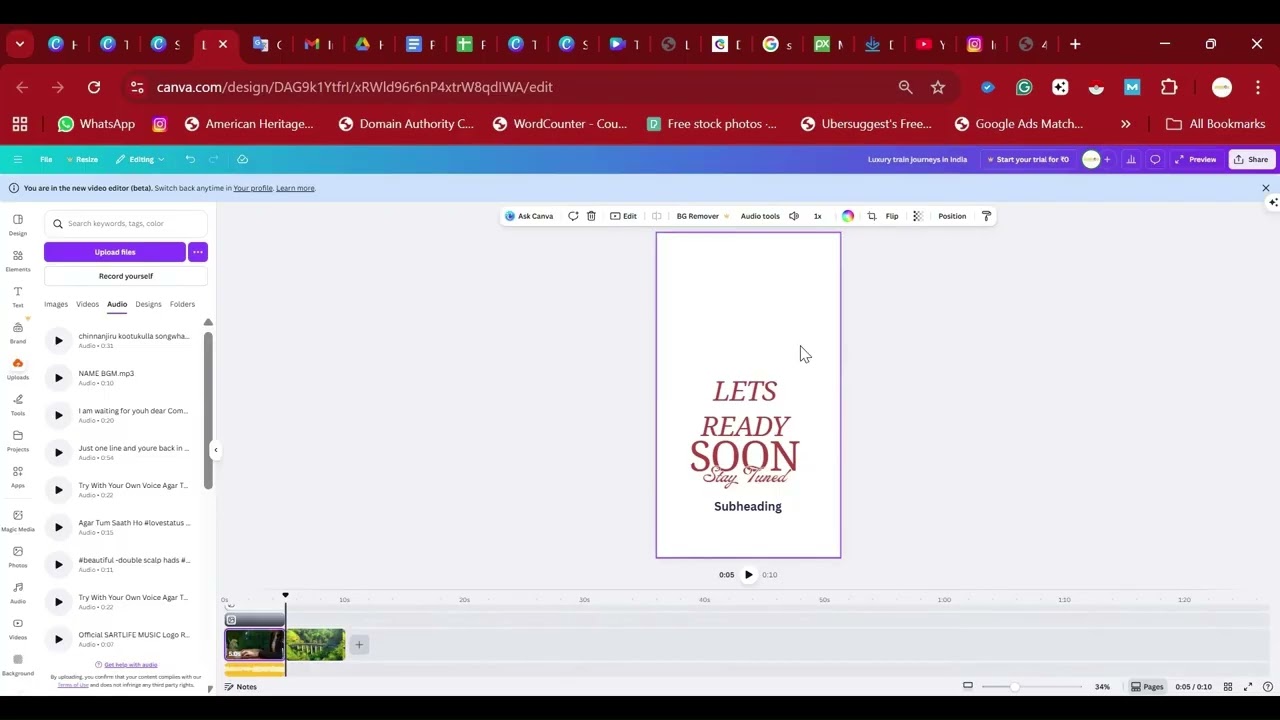Open the Resize option

[x=82, y=159]
